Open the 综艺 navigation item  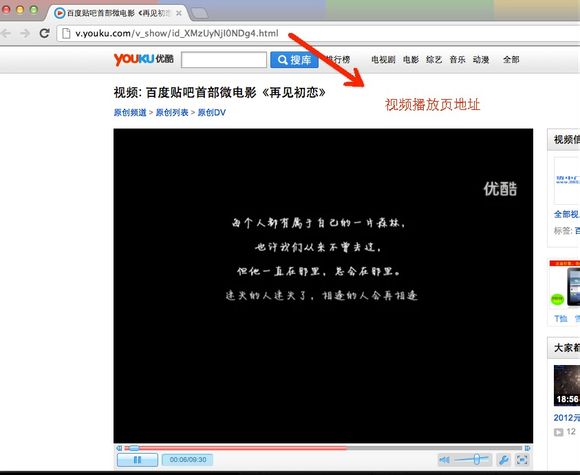434,60
